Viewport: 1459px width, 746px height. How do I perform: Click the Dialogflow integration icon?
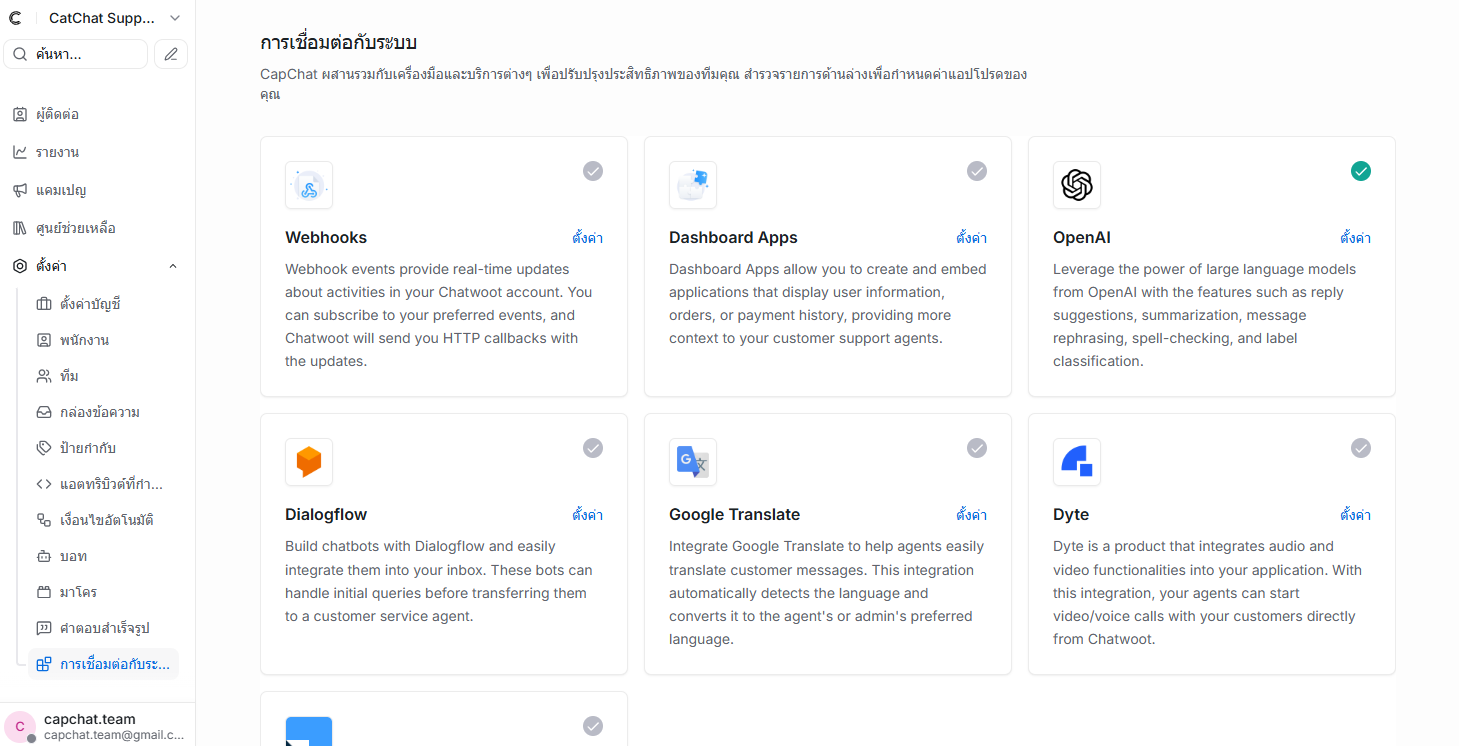(x=309, y=462)
